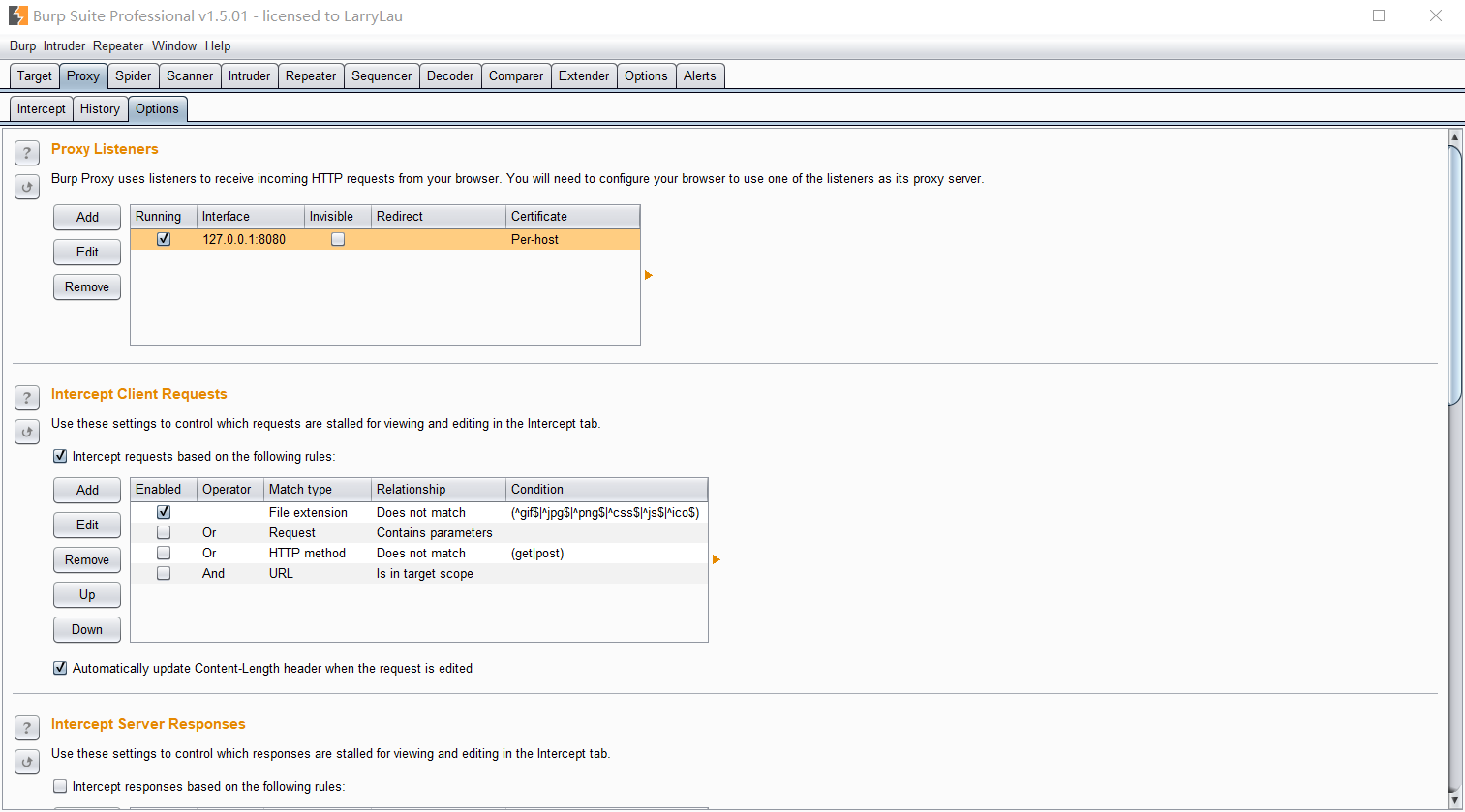This screenshot has height=812, width=1465.
Task: Switch to the Repeater tab
Action: click(311, 75)
